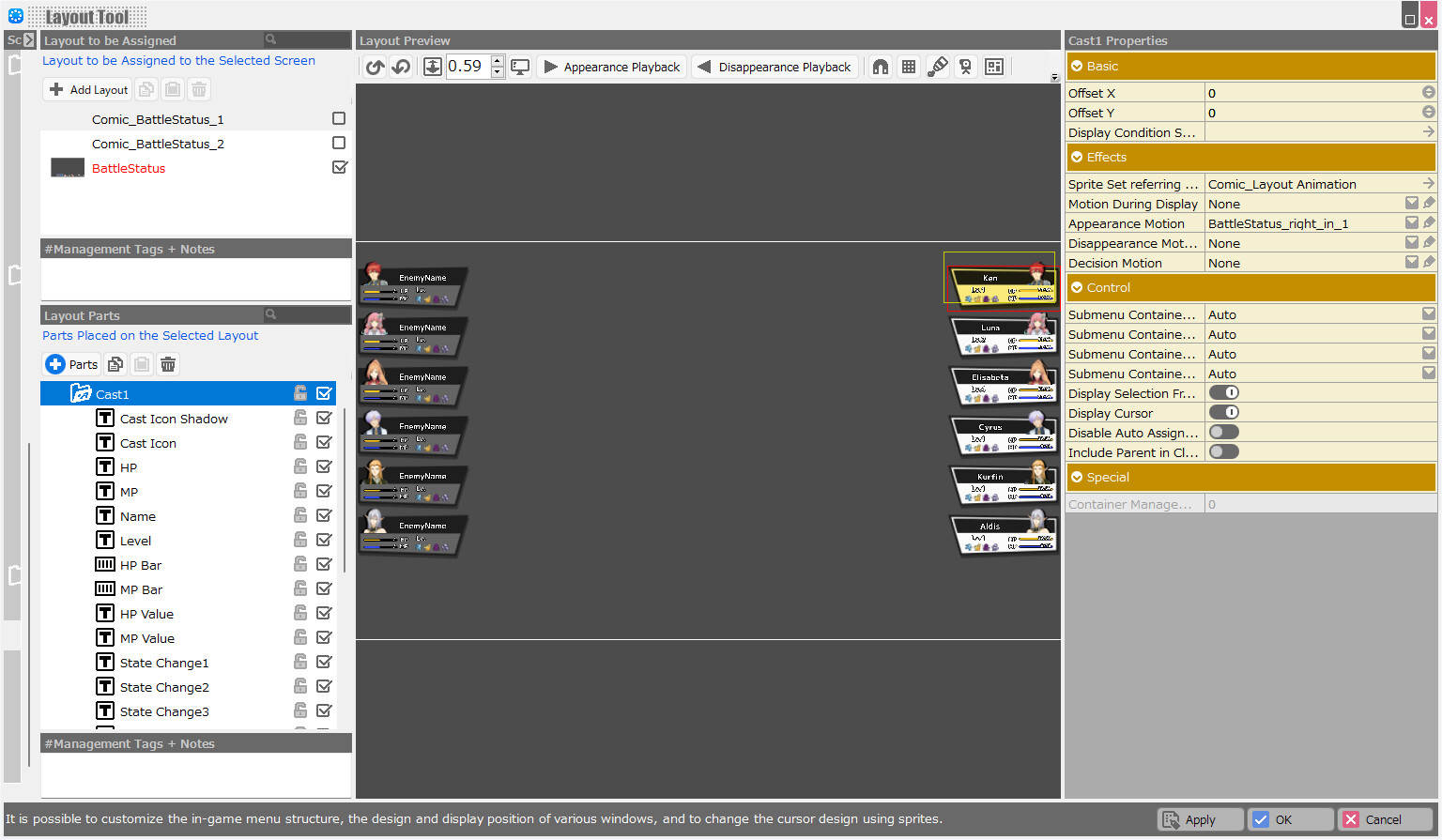Click the copy icon beside Add Layout

point(146,88)
